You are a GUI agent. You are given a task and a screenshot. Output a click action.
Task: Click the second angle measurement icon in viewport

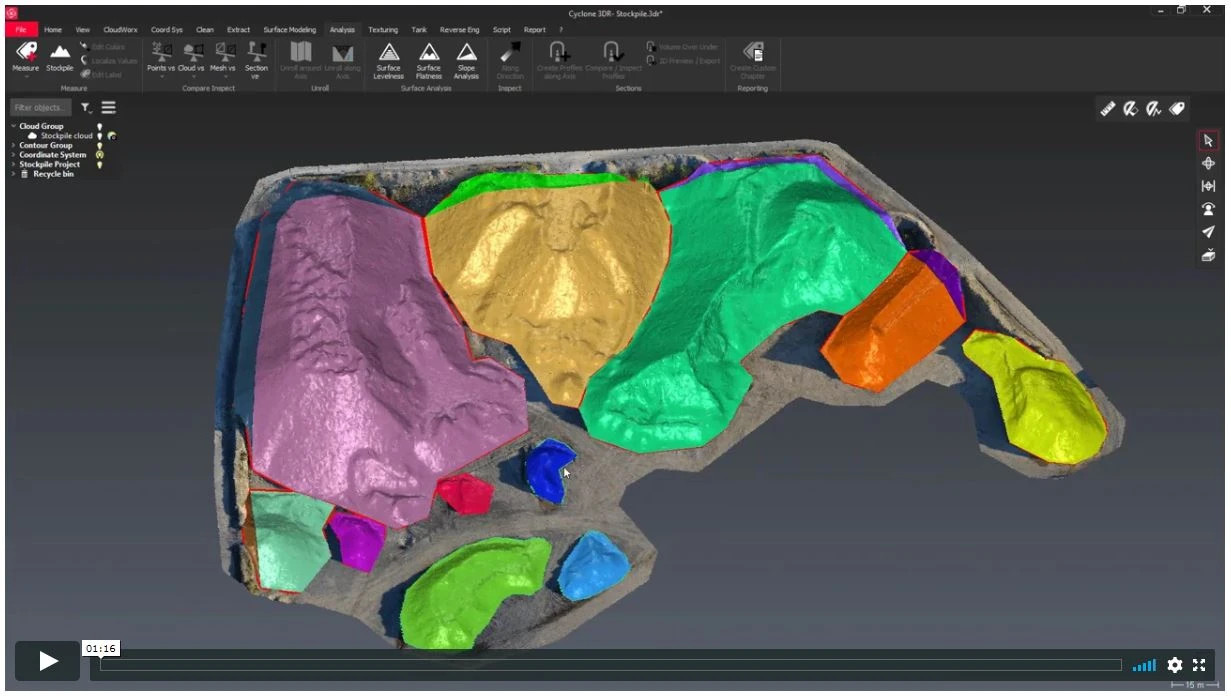click(1131, 109)
